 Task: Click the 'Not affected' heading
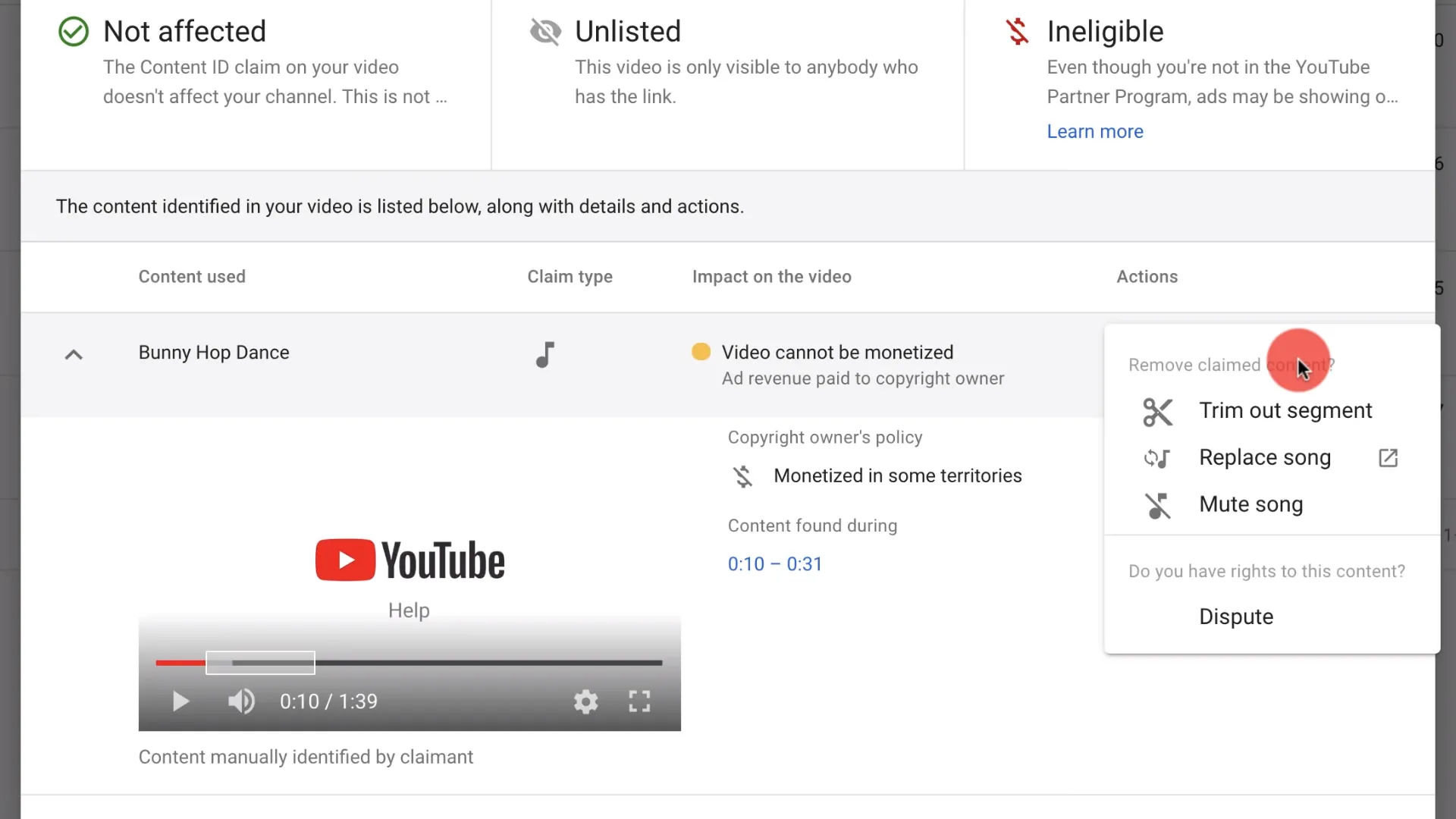184,32
